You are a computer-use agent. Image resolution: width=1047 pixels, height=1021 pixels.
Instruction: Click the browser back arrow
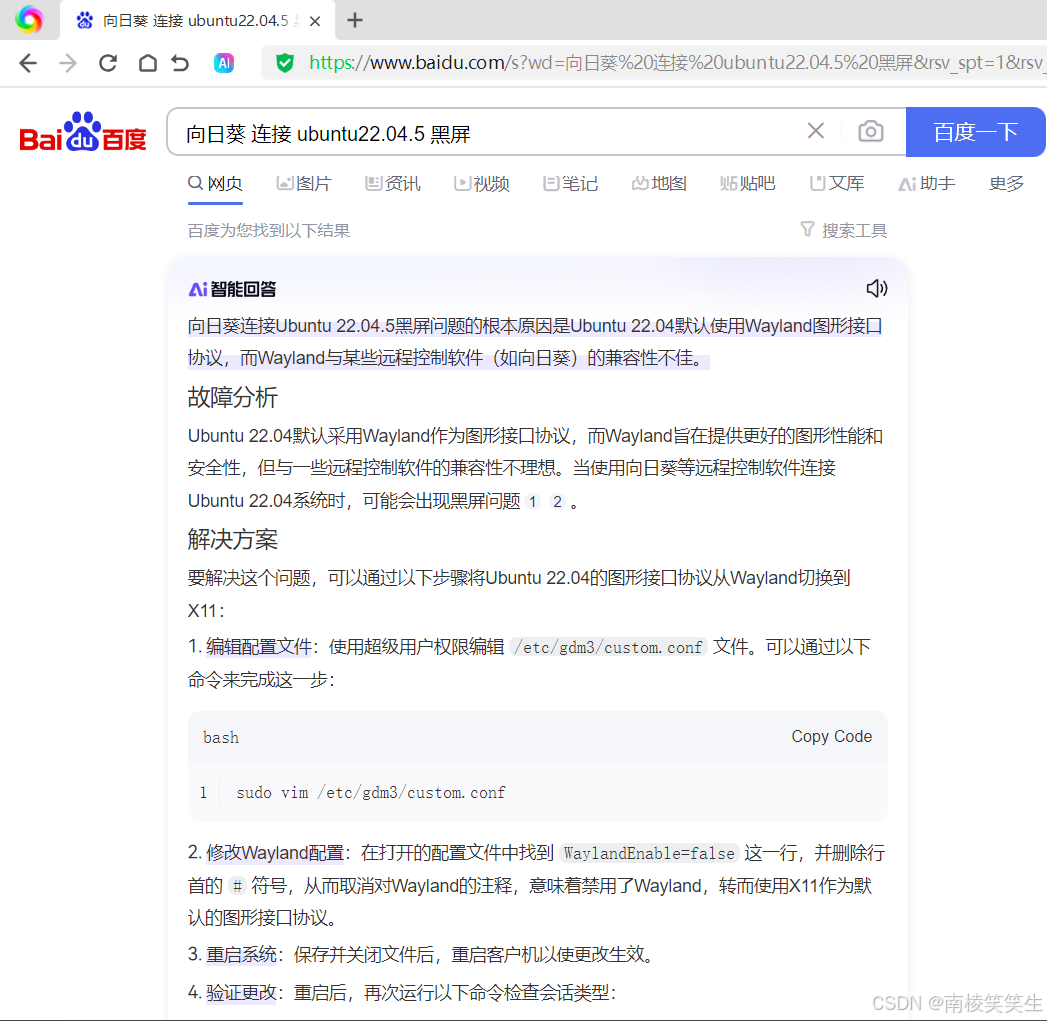[28, 63]
